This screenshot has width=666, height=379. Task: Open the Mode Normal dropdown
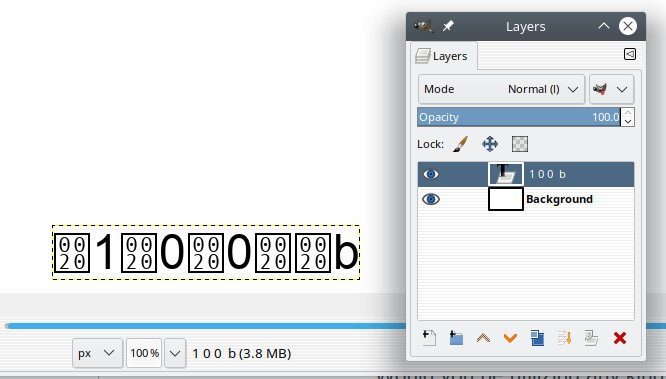coord(501,89)
